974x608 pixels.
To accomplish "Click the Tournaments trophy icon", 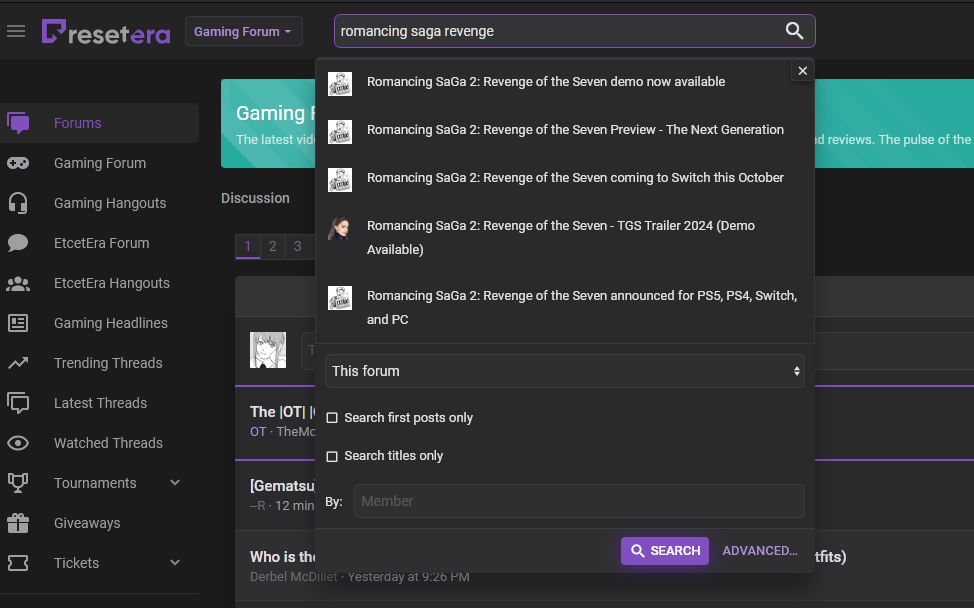I will tap(18, 483).
